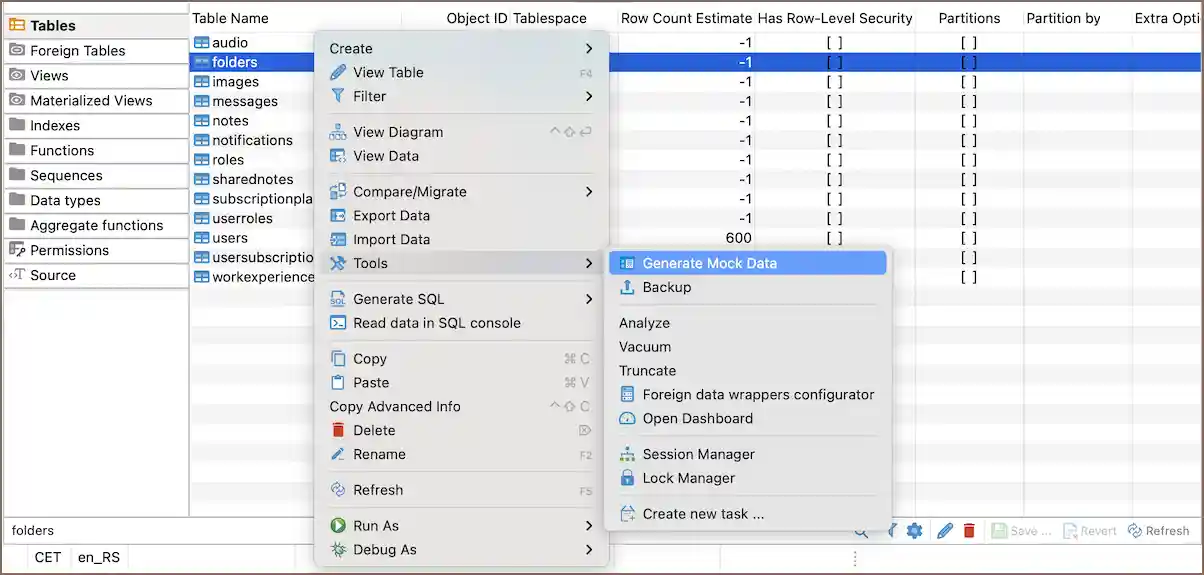Select Export Data in context menu

391,216
